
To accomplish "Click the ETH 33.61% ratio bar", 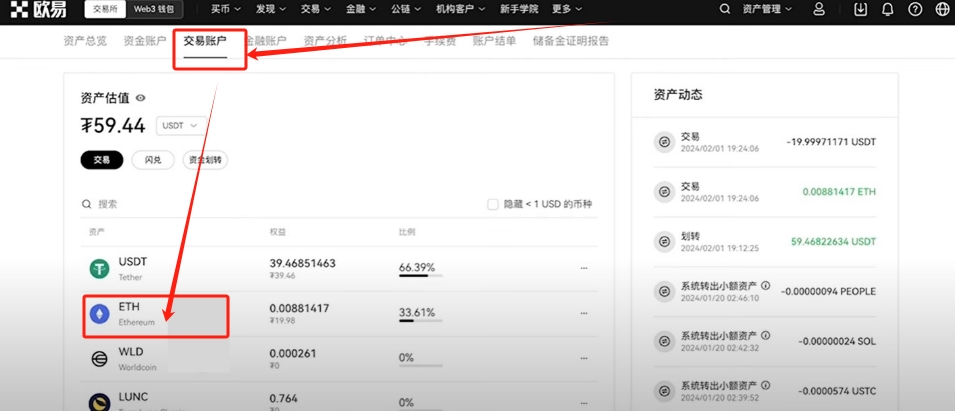I will coord(420,321).
